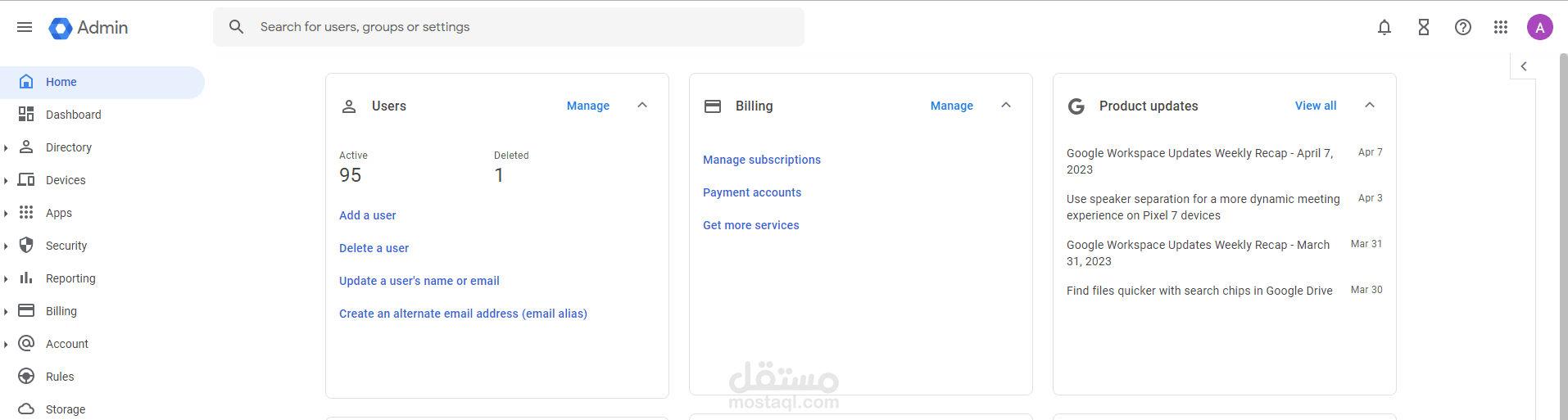Hide the right side panel chevron
This screenshot has width=1568, height=420.
pyautogui.click(x=1524, y=66)
